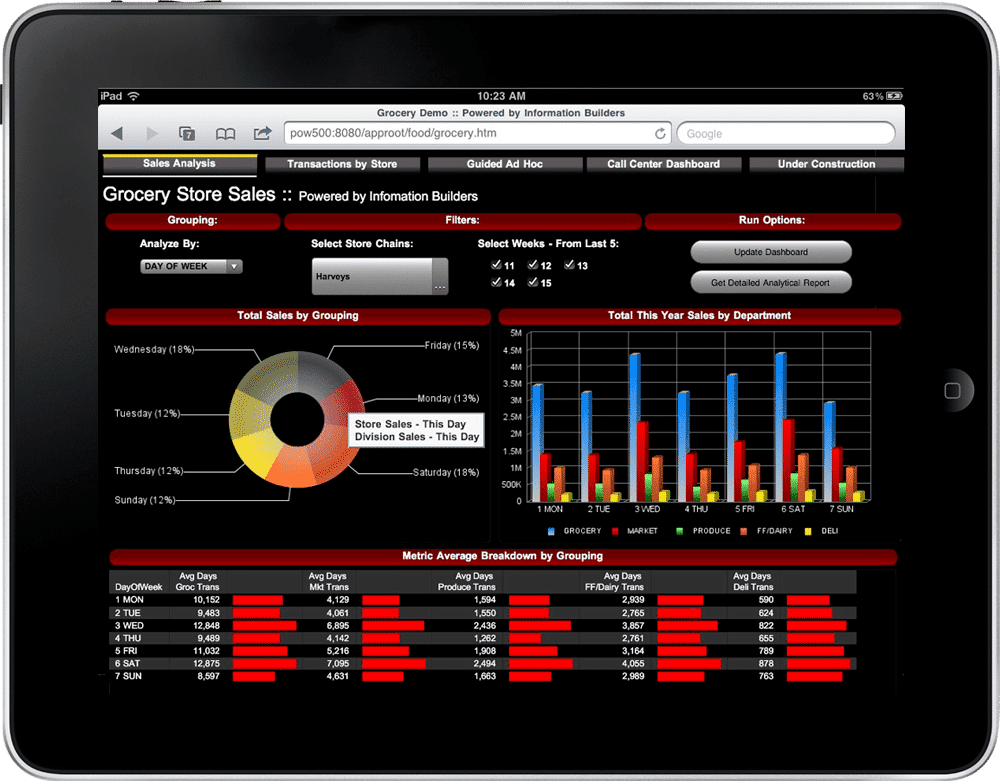
Task: Open the browser tabs pages icon
Action: click(x=187, y=133)
